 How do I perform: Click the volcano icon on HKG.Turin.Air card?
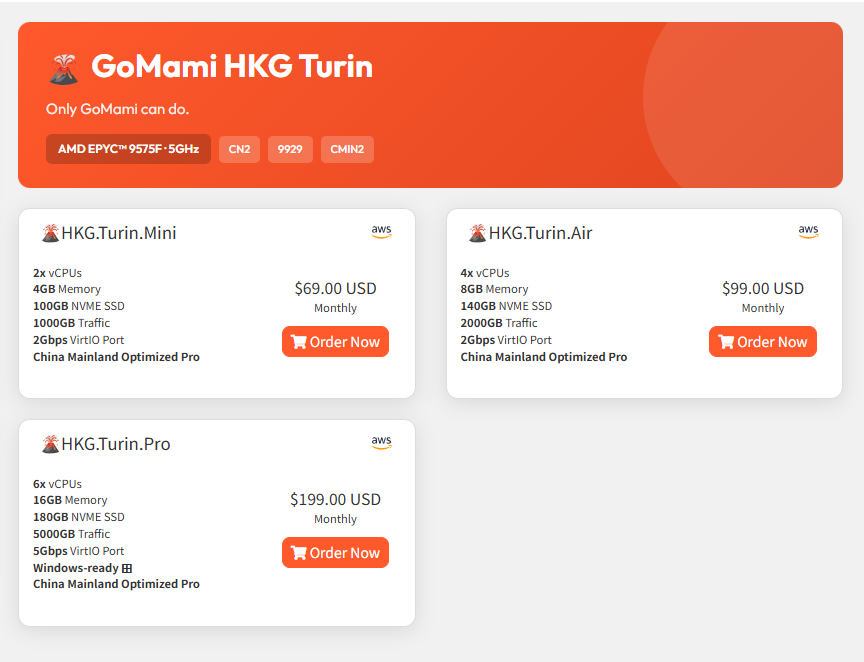click(478, 233)
